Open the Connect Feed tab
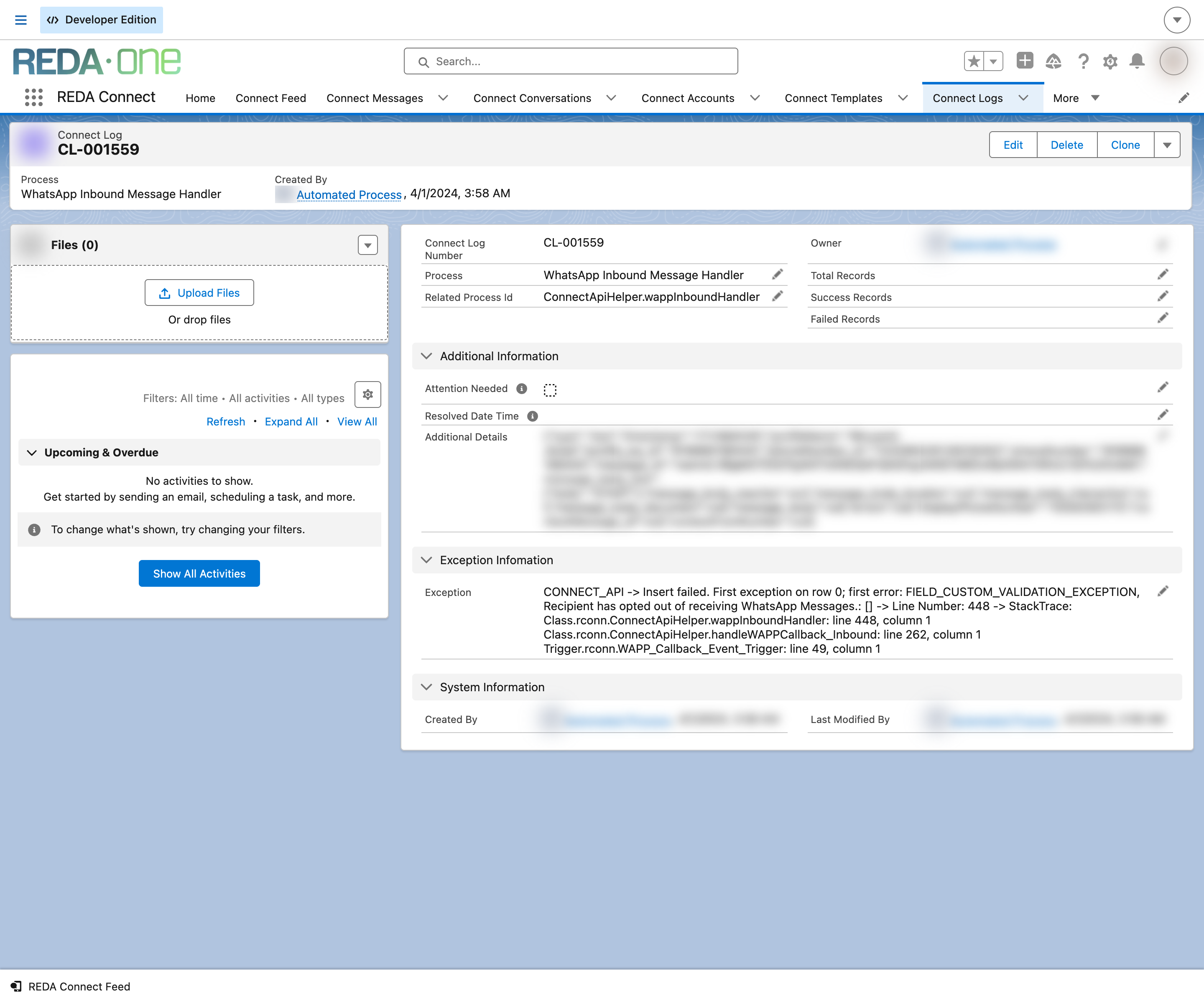 (x=270, y=98)
